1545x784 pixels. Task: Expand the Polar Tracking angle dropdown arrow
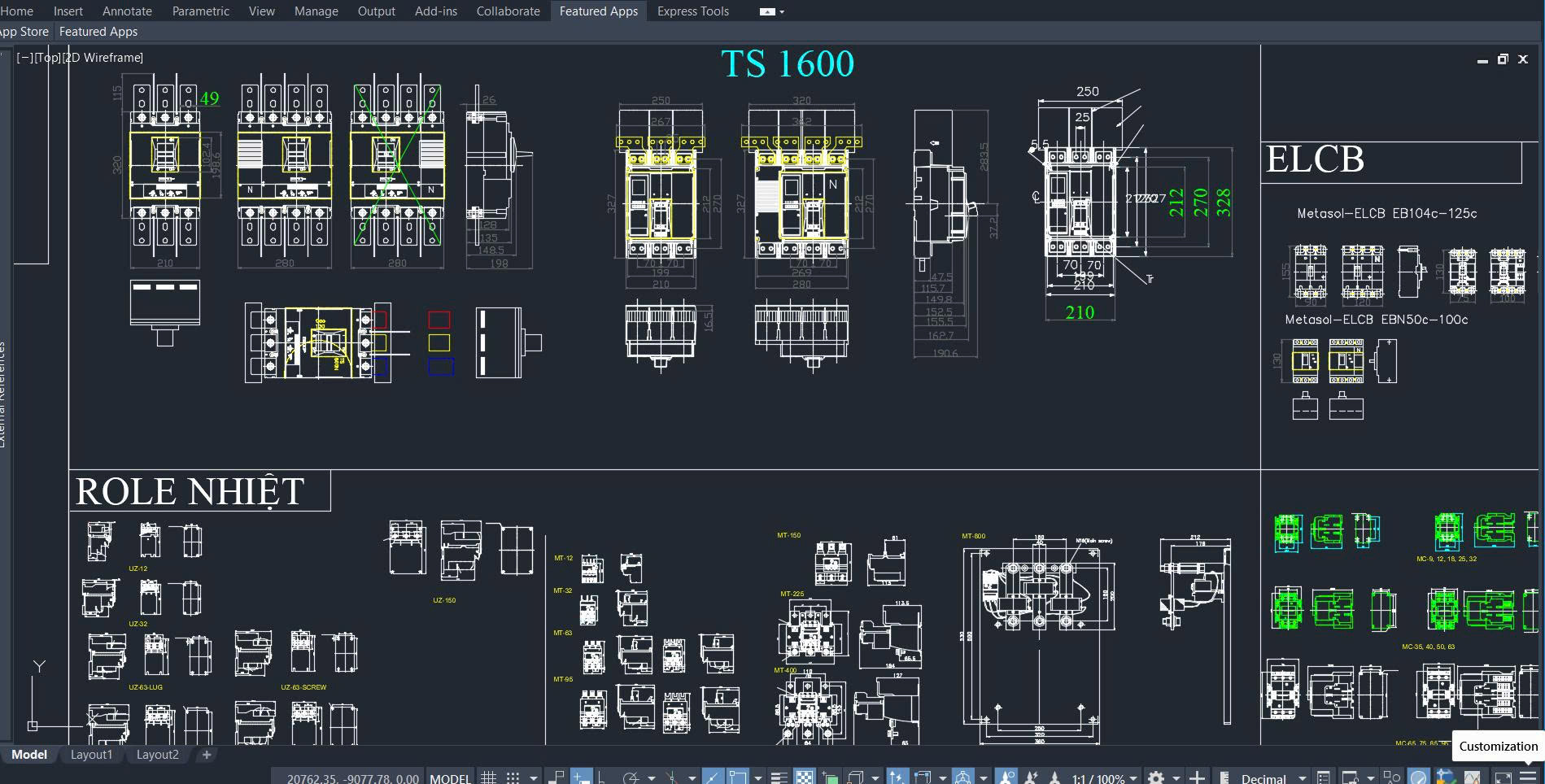pyautogui.click(x=651, y=778)
